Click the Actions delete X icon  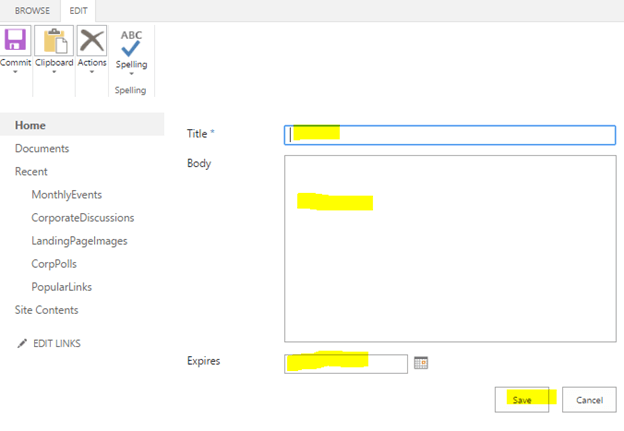tap(92, 41)
